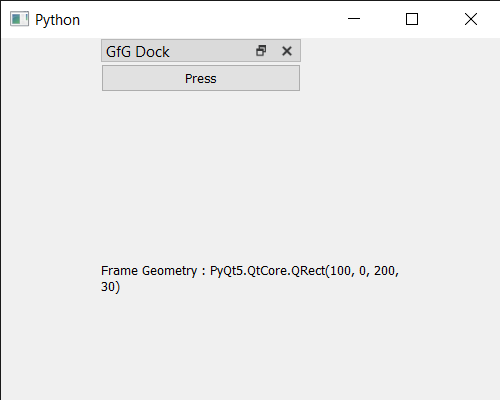This screenshot has width=500, height=400.
Task: Click the Python title text
Action: (x=57, y=20)
